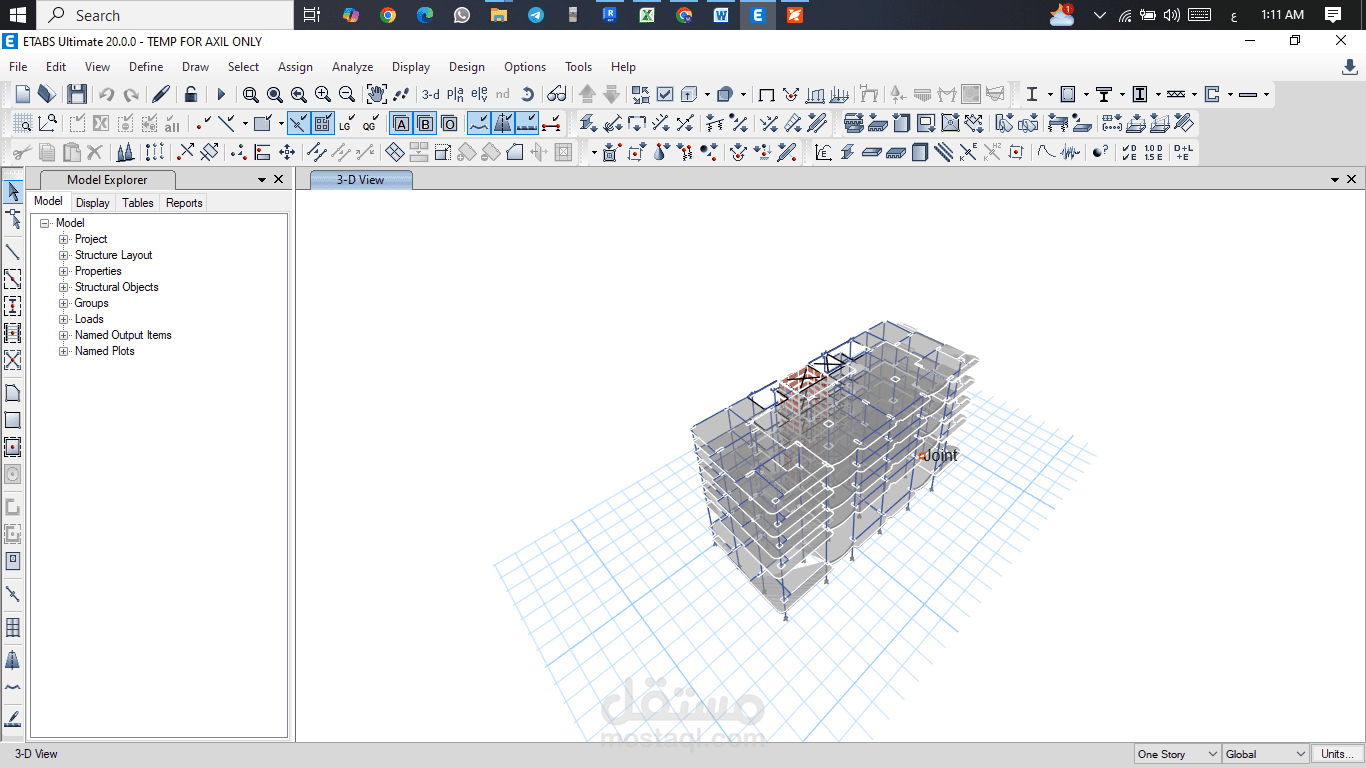Viewport: 1366px width, 768px height.
Task: Click the Refresh view pencil icon
Action: point(161,94)
